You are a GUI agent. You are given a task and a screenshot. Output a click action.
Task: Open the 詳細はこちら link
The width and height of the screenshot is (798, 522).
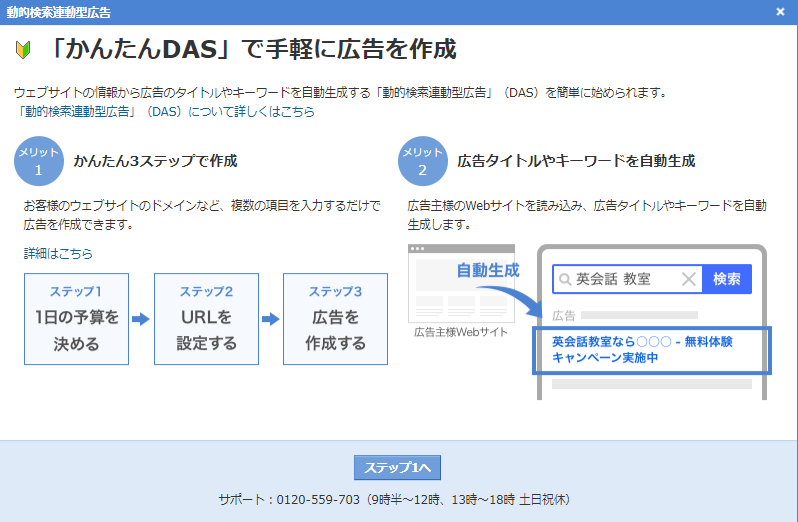(x=58, y=254)
